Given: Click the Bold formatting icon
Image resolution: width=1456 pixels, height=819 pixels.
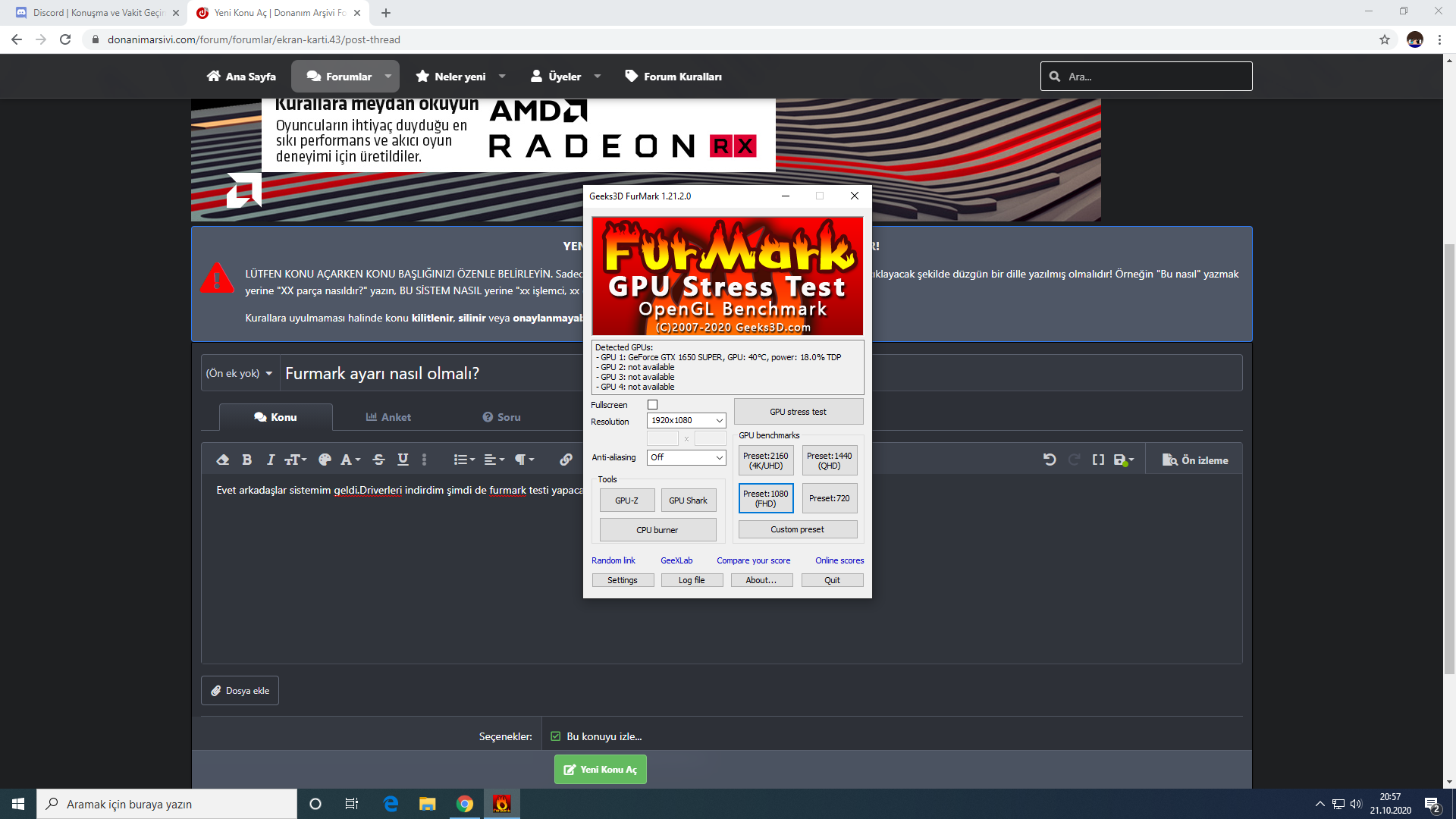Looking at the screenshot, I should click(x=246, y=460).
